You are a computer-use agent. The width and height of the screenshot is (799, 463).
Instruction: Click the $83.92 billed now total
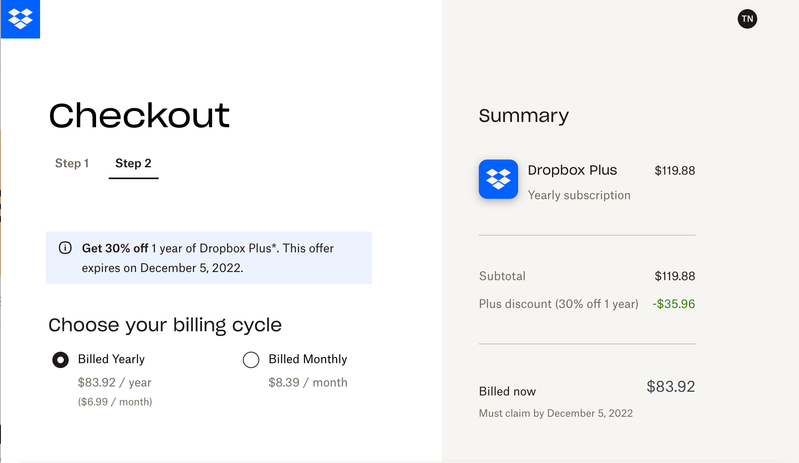tap(670, 387)
